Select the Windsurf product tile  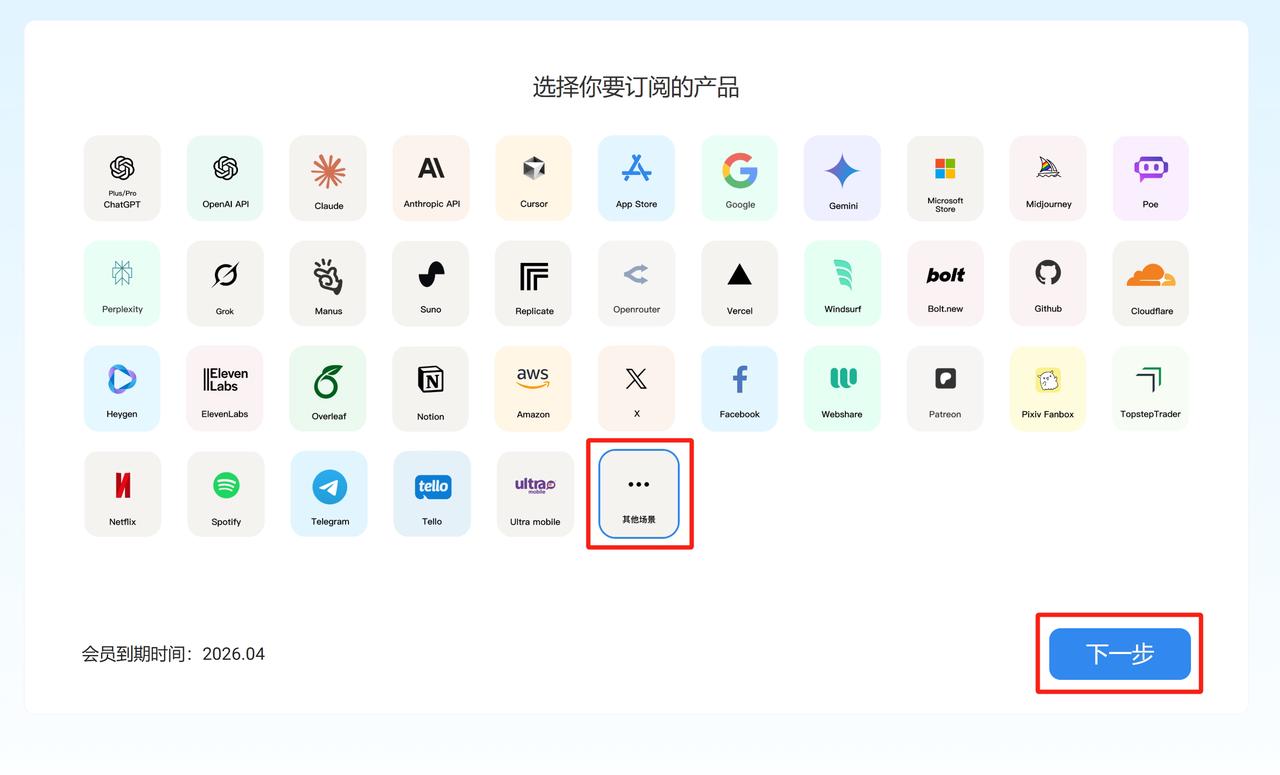tap(842, 283)
